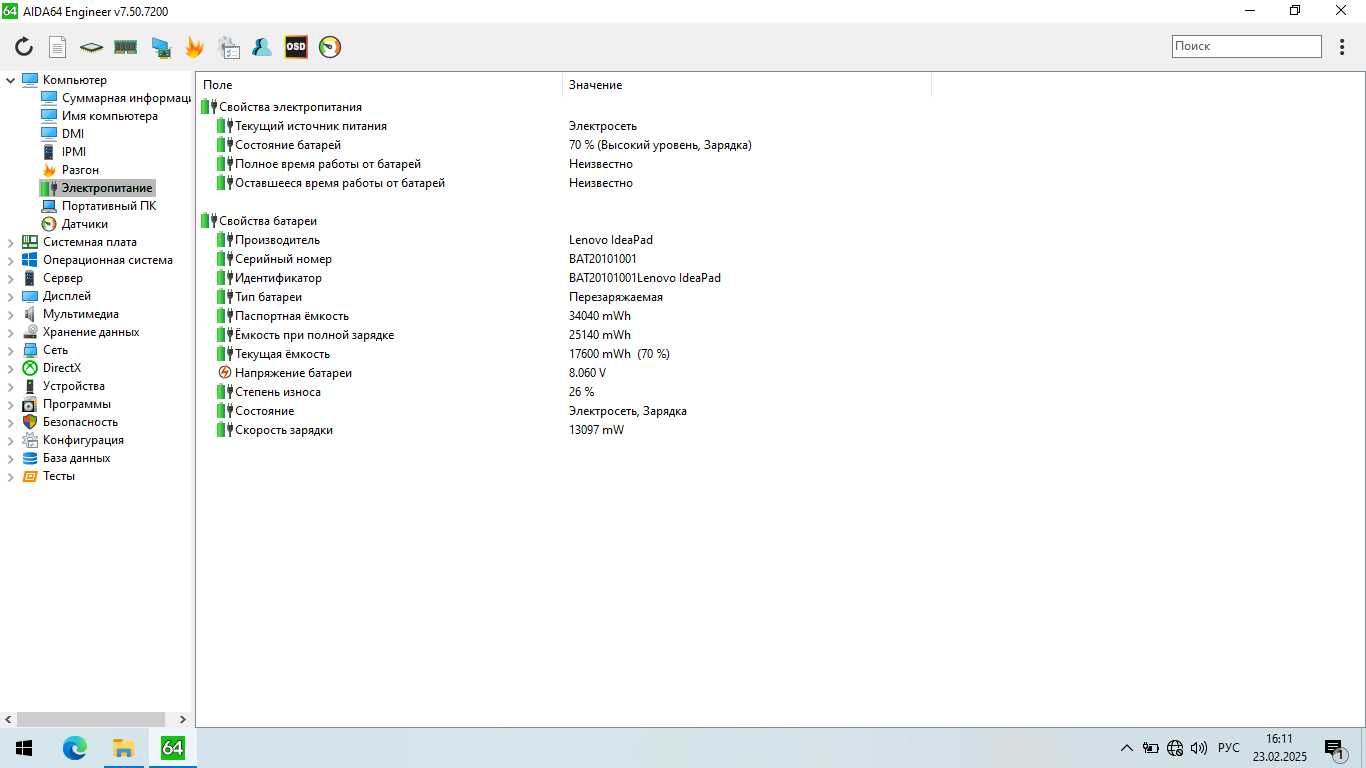1366x768 pixels.
Task: Click the Поле column header
Action: coord(379,85)
